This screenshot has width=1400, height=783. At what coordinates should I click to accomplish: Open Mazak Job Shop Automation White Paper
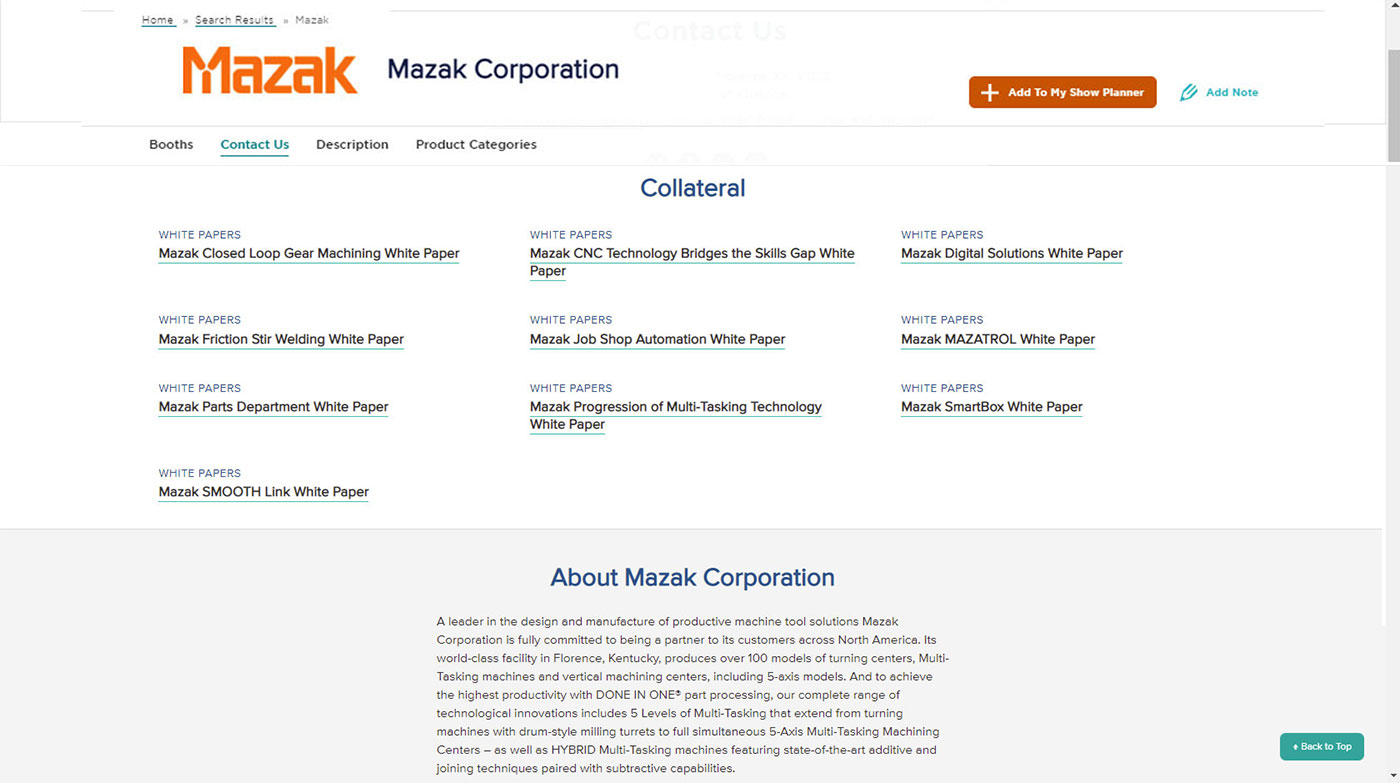657,339
